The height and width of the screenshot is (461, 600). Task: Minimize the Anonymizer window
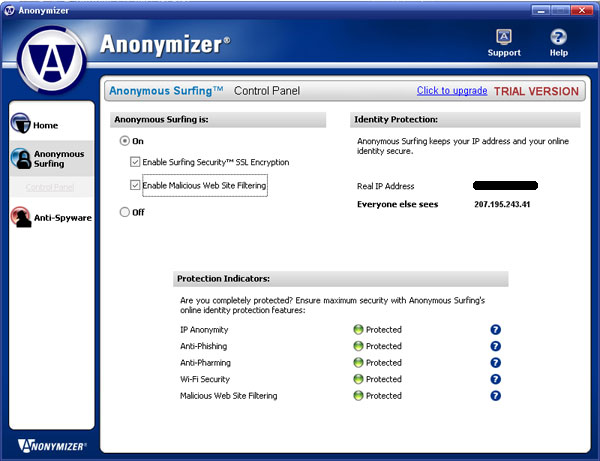(541, 10)
